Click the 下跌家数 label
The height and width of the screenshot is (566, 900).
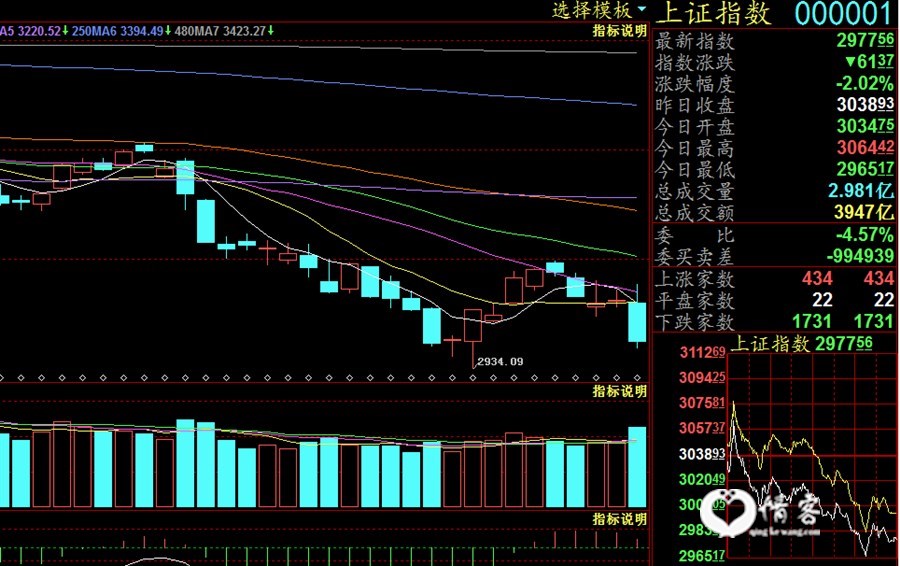pos(695,321)
